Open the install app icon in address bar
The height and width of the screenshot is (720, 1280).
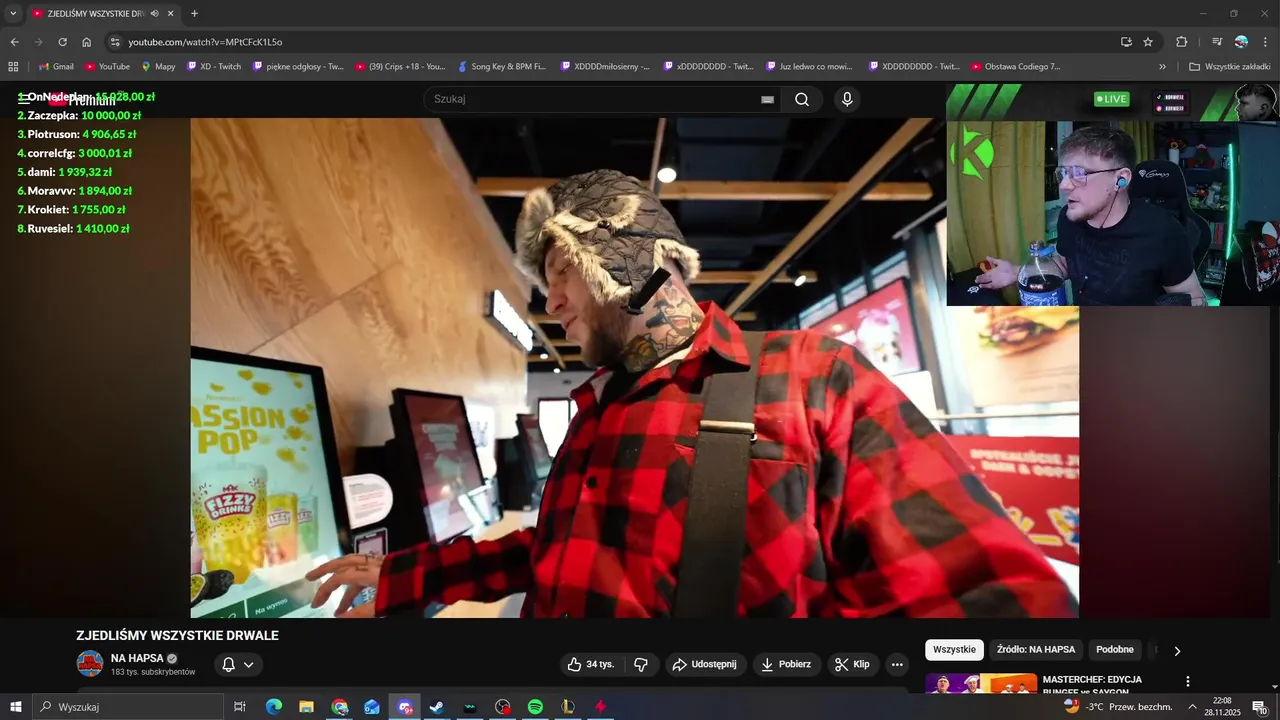1126,42
